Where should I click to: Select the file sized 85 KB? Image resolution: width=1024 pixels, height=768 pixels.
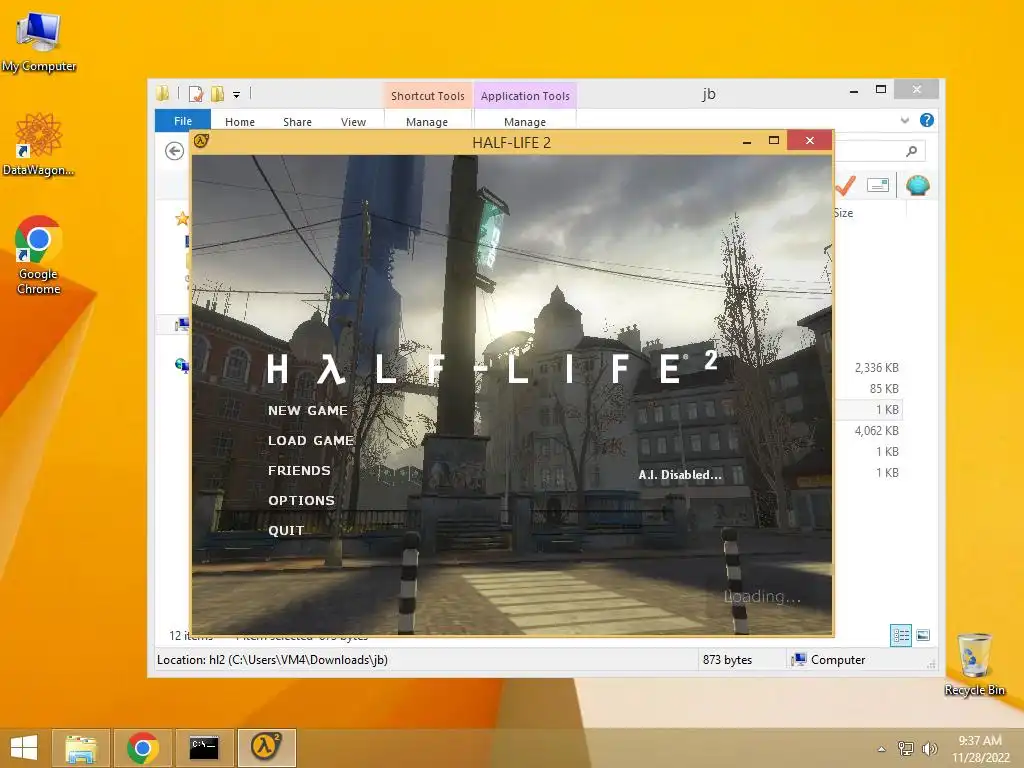click(884, 389)
